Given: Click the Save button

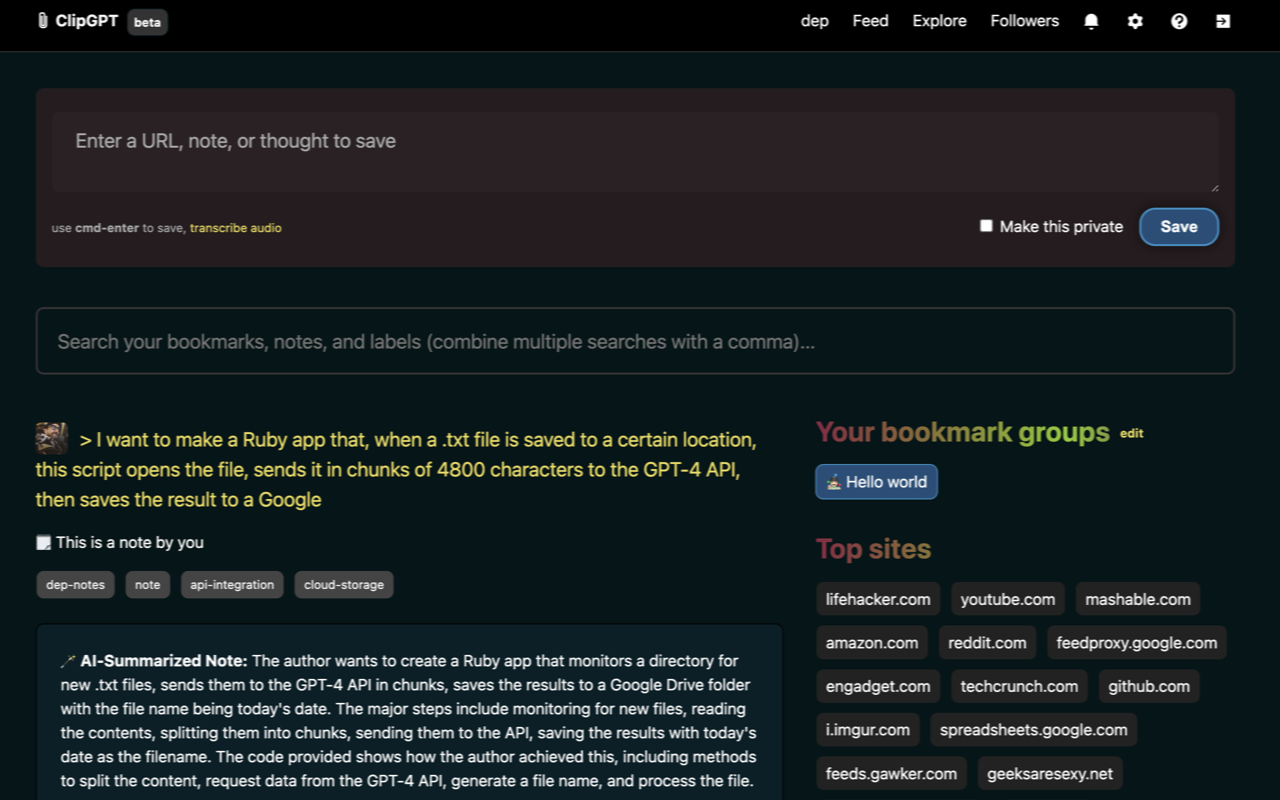Looking at the screenshot, I should click(1179, 227).
